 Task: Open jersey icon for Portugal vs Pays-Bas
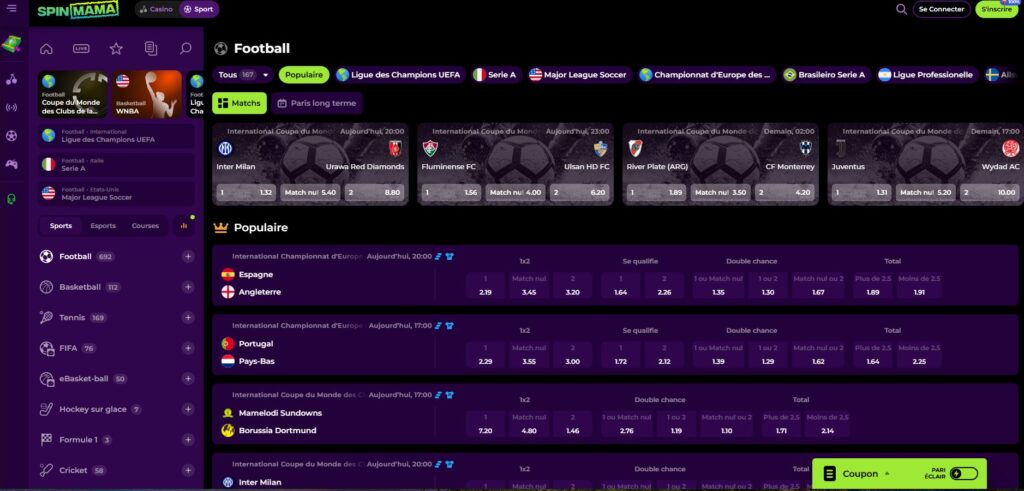click(x=449, y=326)
